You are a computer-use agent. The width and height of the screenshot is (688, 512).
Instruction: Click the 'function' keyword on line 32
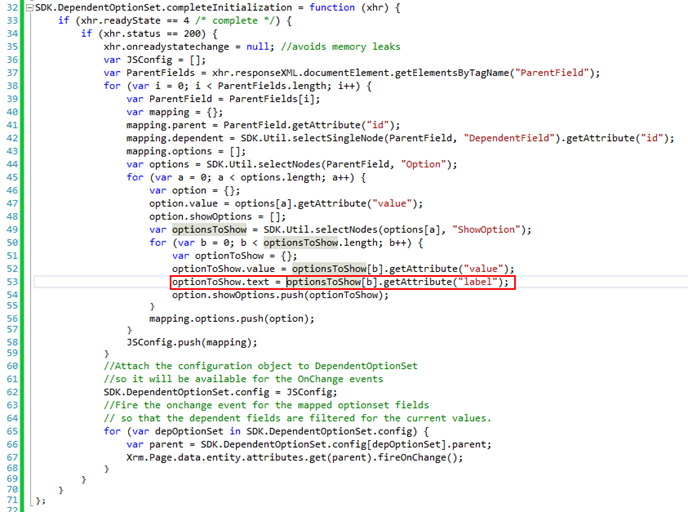[x=332, y=8]
